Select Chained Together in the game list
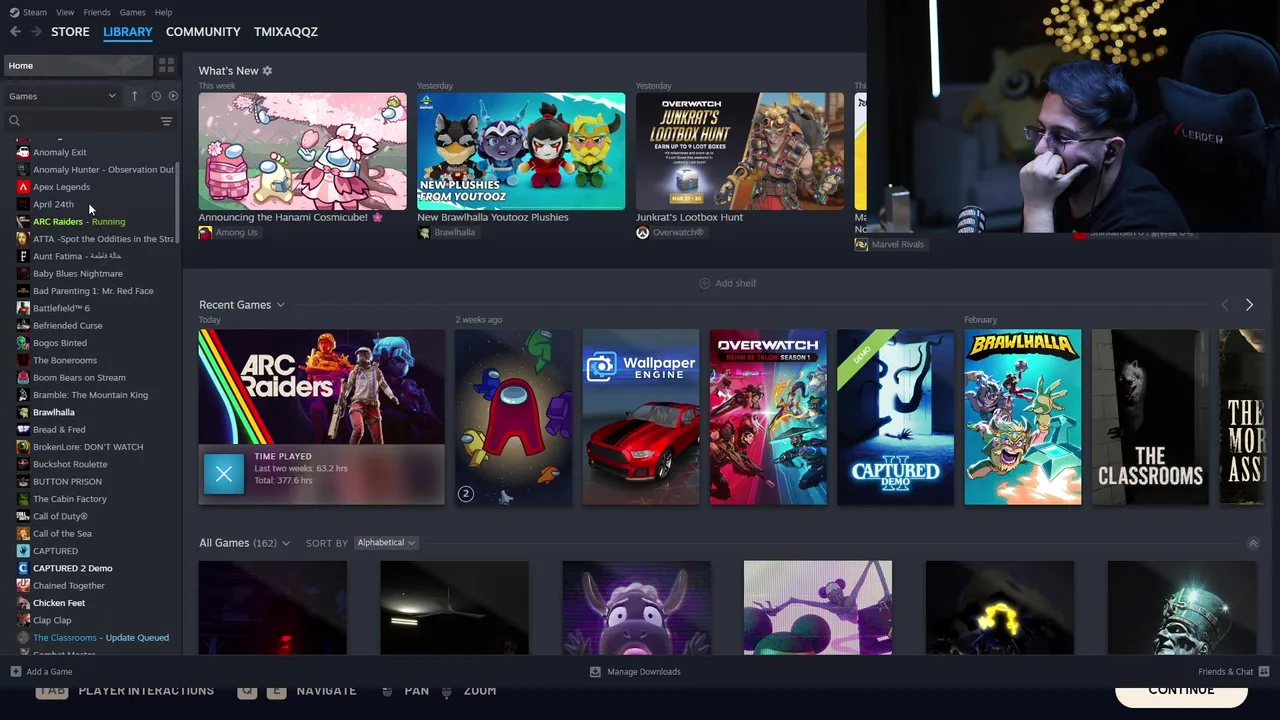This screenshot has height=720, width=1280. [69, 586]
